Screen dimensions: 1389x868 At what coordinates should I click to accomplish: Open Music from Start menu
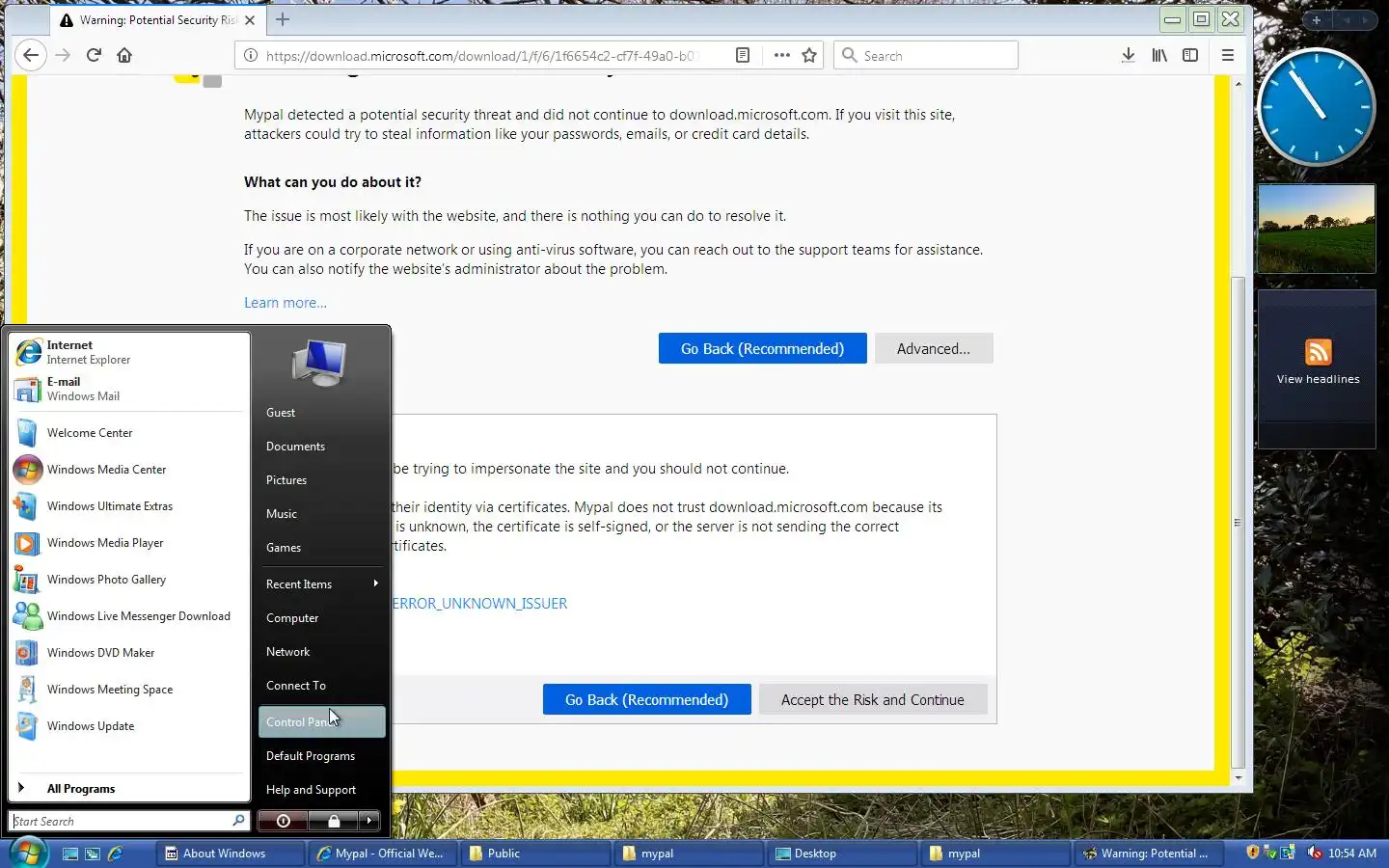321,514
